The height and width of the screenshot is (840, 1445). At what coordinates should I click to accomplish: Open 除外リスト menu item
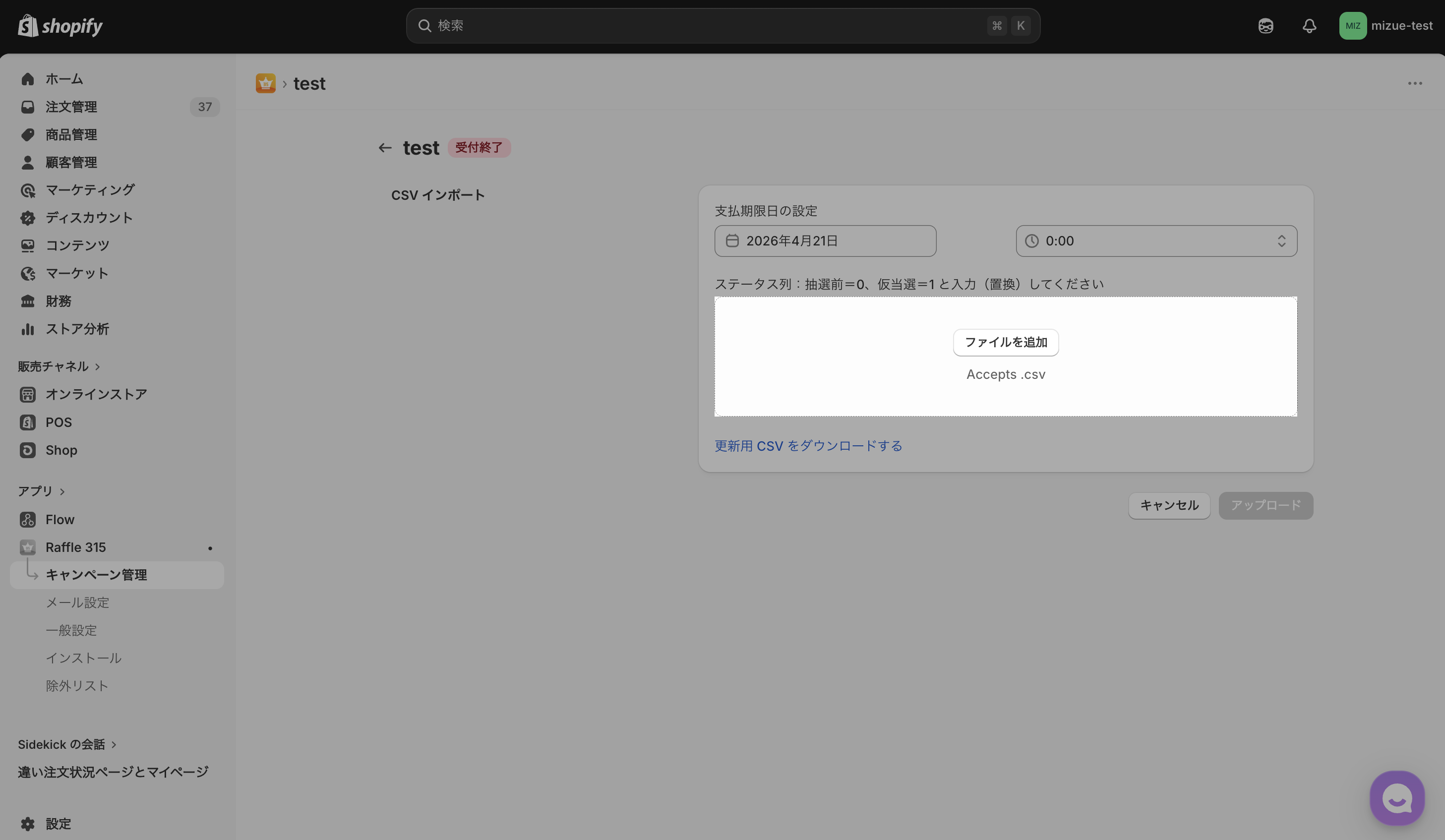77,686
